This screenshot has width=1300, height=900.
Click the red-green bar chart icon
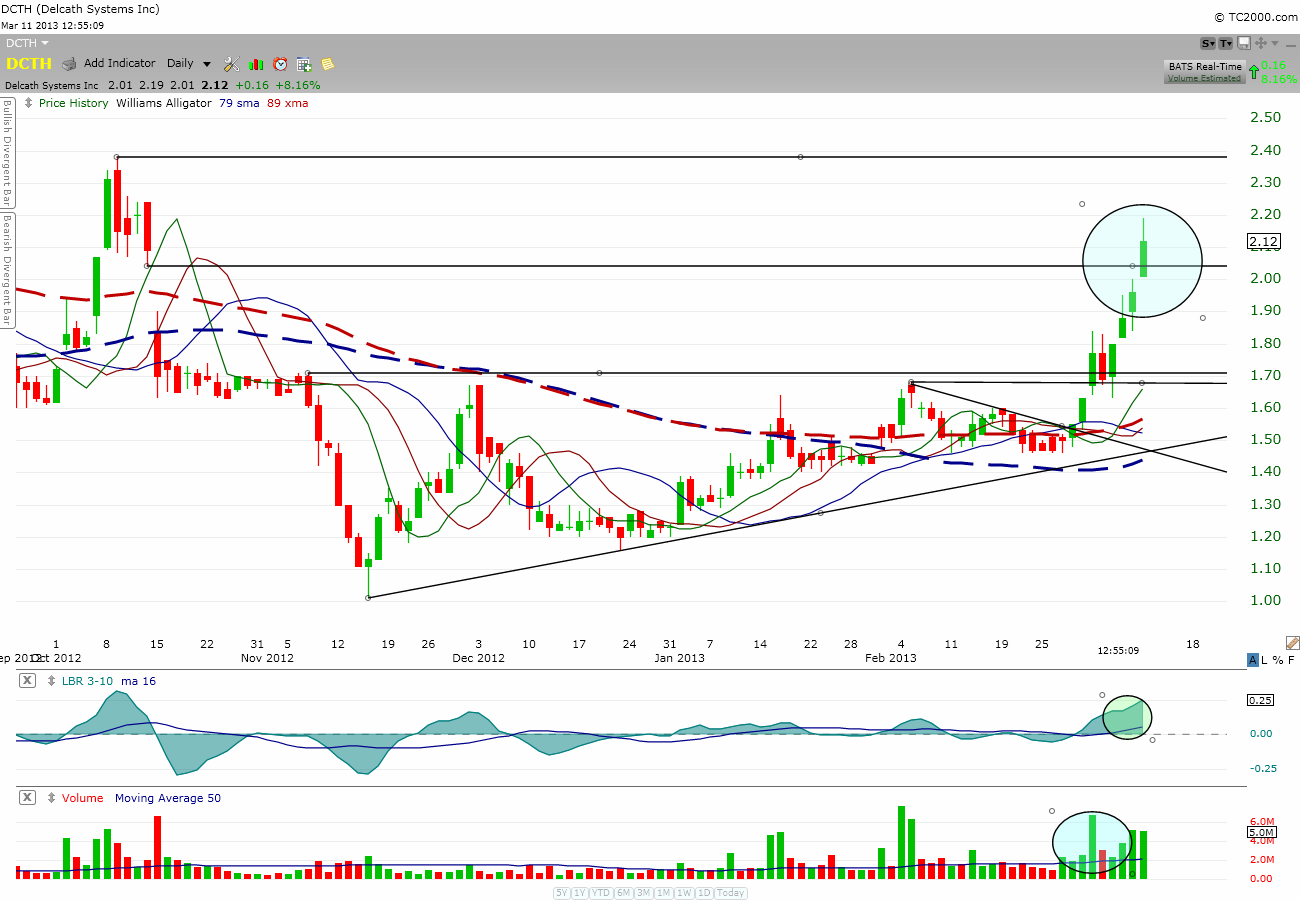tap(256, 64)
